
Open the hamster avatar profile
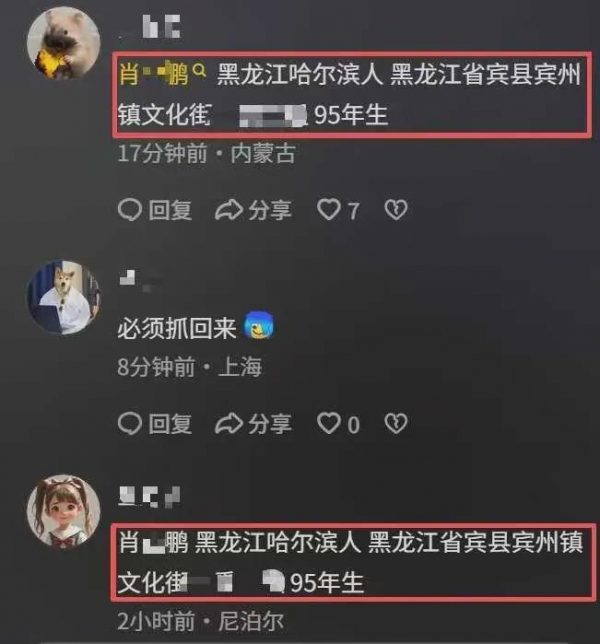pyautogui.click(x=64, y=44)
